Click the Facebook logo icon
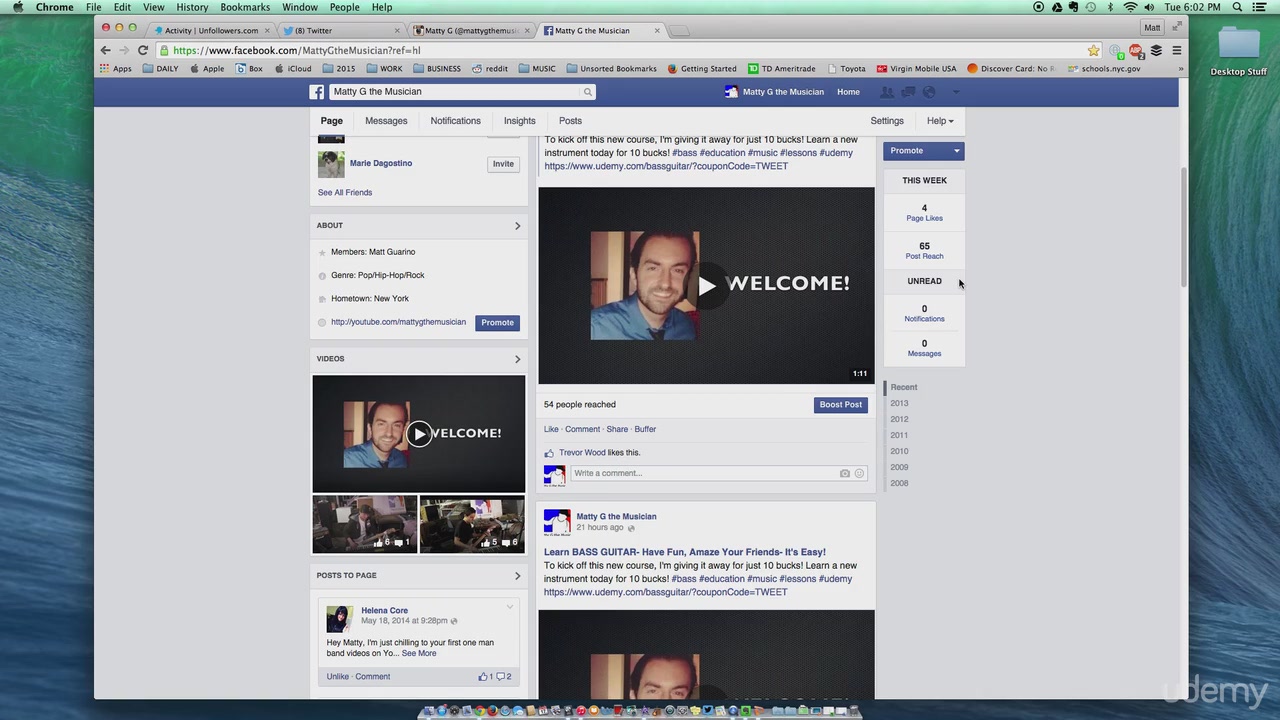 point(316,92)
